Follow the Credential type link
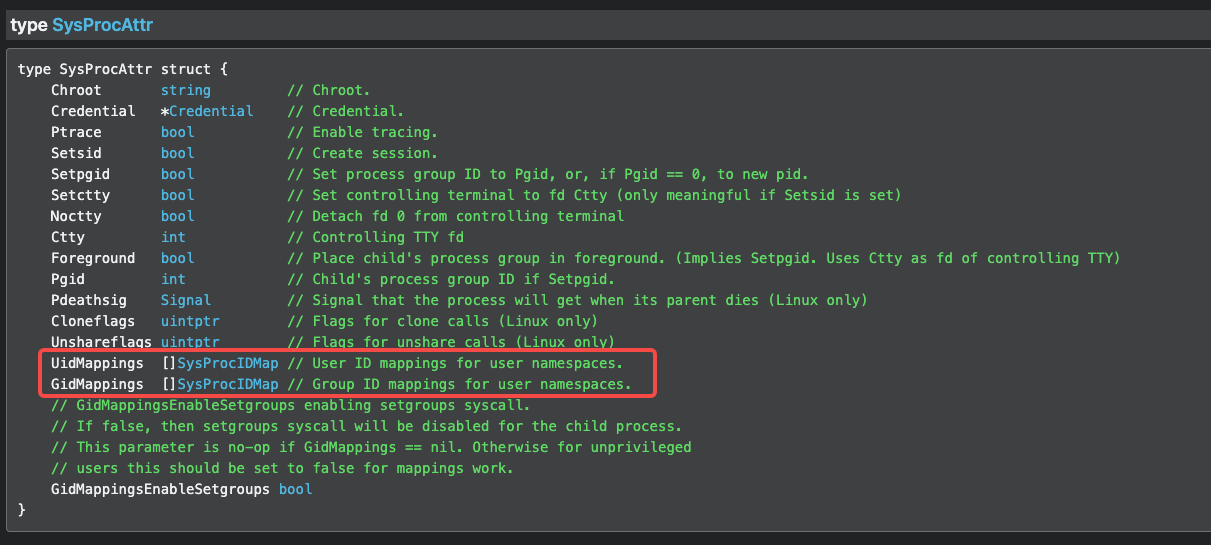Screen dimensions: 1211x545 pos(211,111)
